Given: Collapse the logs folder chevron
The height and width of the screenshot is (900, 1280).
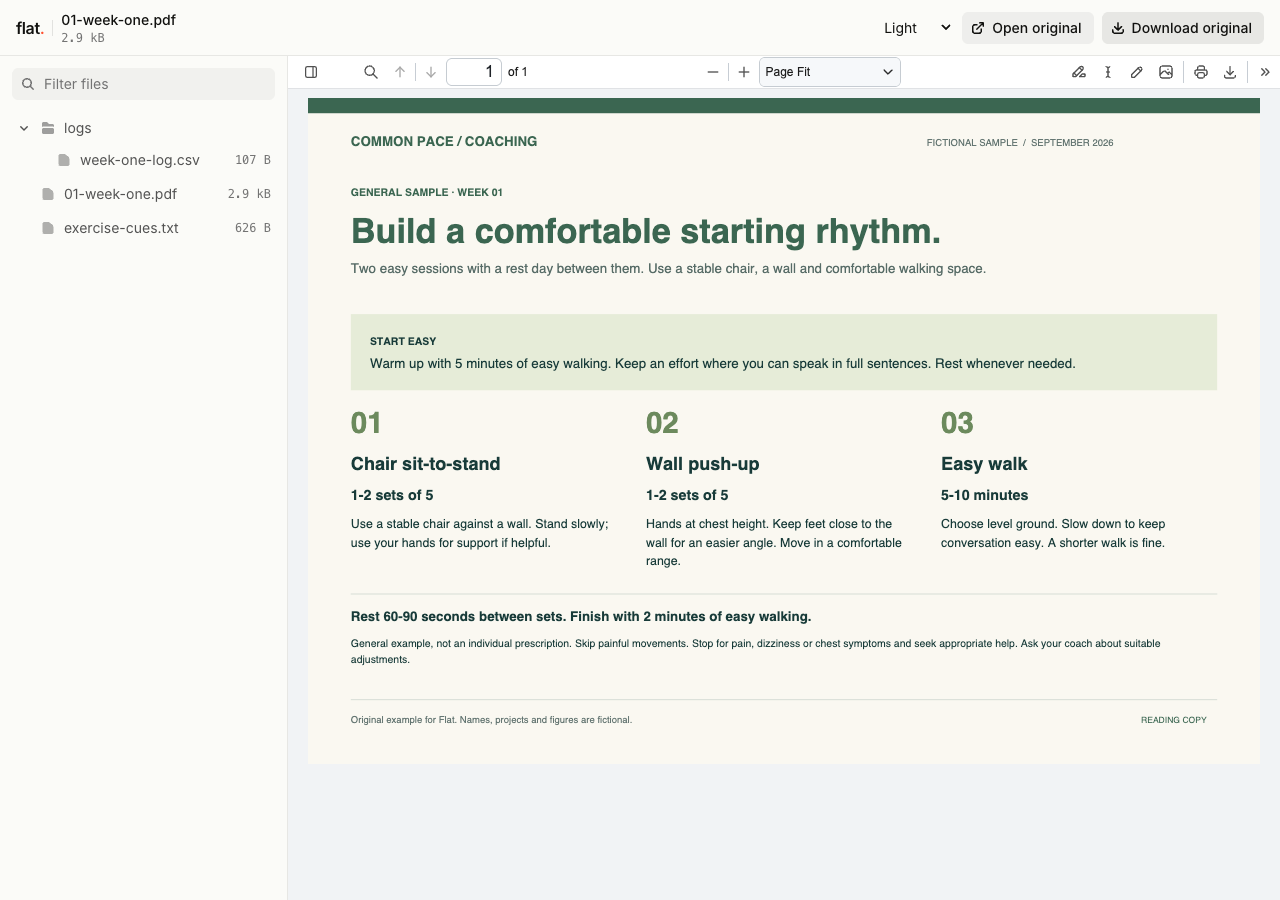Looking at the screenshot, I should pos(24,128).
